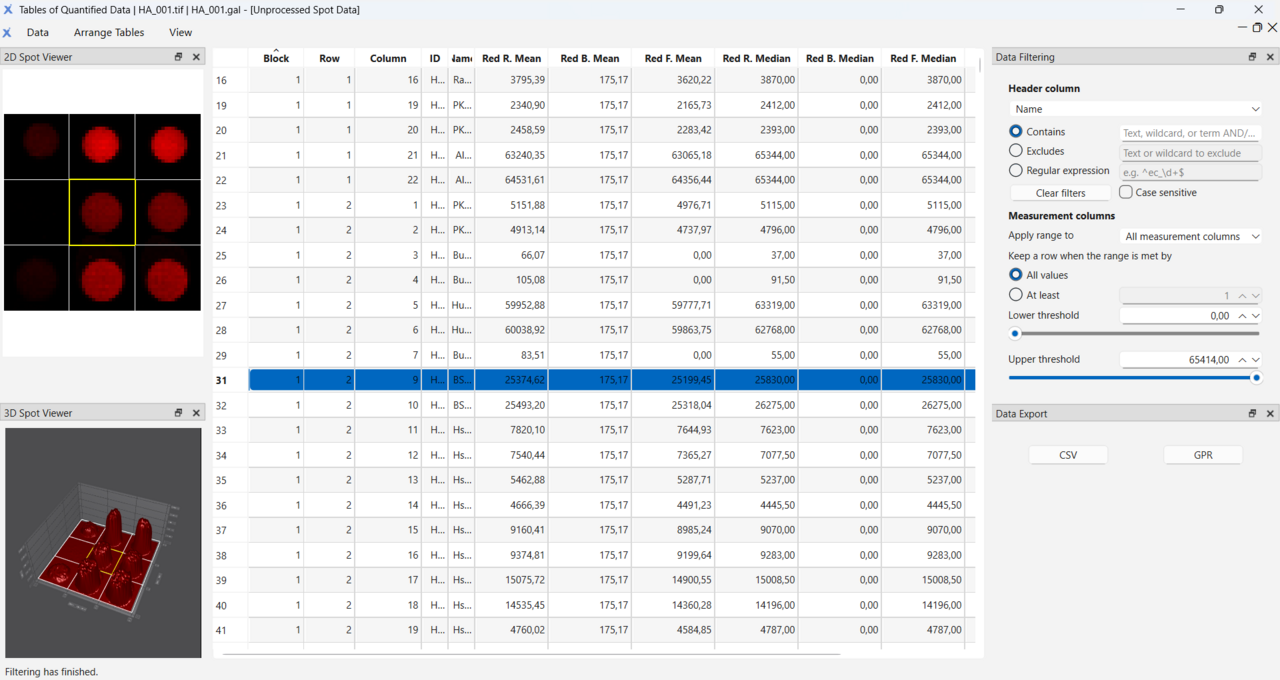Image resolution: width=1280 pixels, height=680 pixels.
Task: Open the Arrange Tables menu
Action: tap(109, 32)
